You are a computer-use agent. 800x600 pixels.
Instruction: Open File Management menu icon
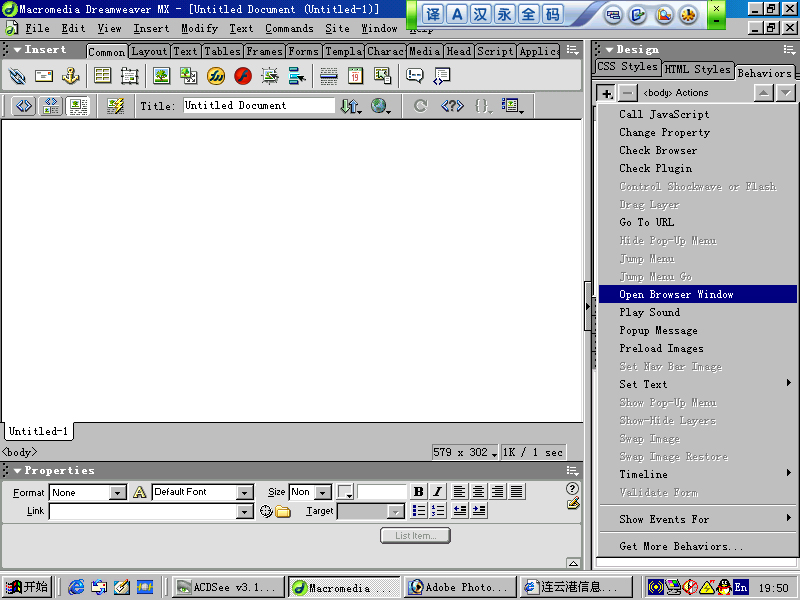(351, 106)
